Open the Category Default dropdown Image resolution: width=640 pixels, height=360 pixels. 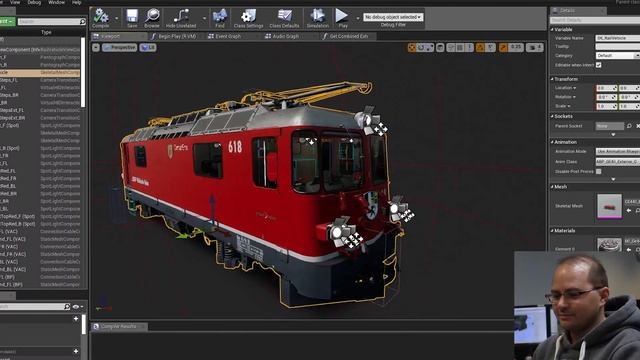(618, 56)
